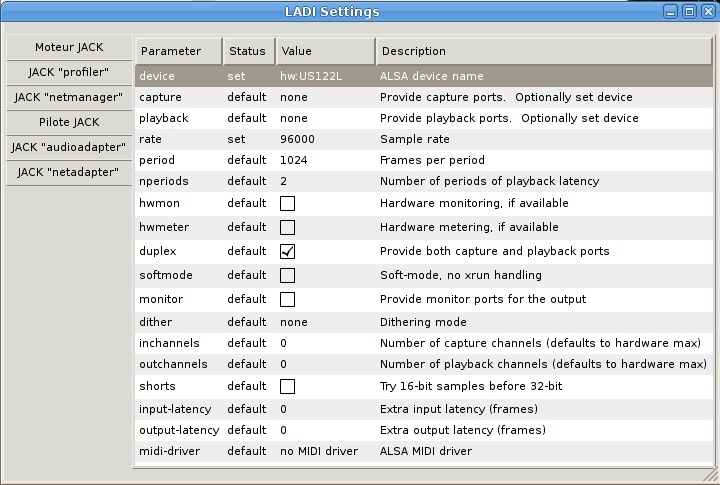This screenshot has width=720, height=485.
Task: Switch to JACK "profiler" tab
Action: (69, 72)
